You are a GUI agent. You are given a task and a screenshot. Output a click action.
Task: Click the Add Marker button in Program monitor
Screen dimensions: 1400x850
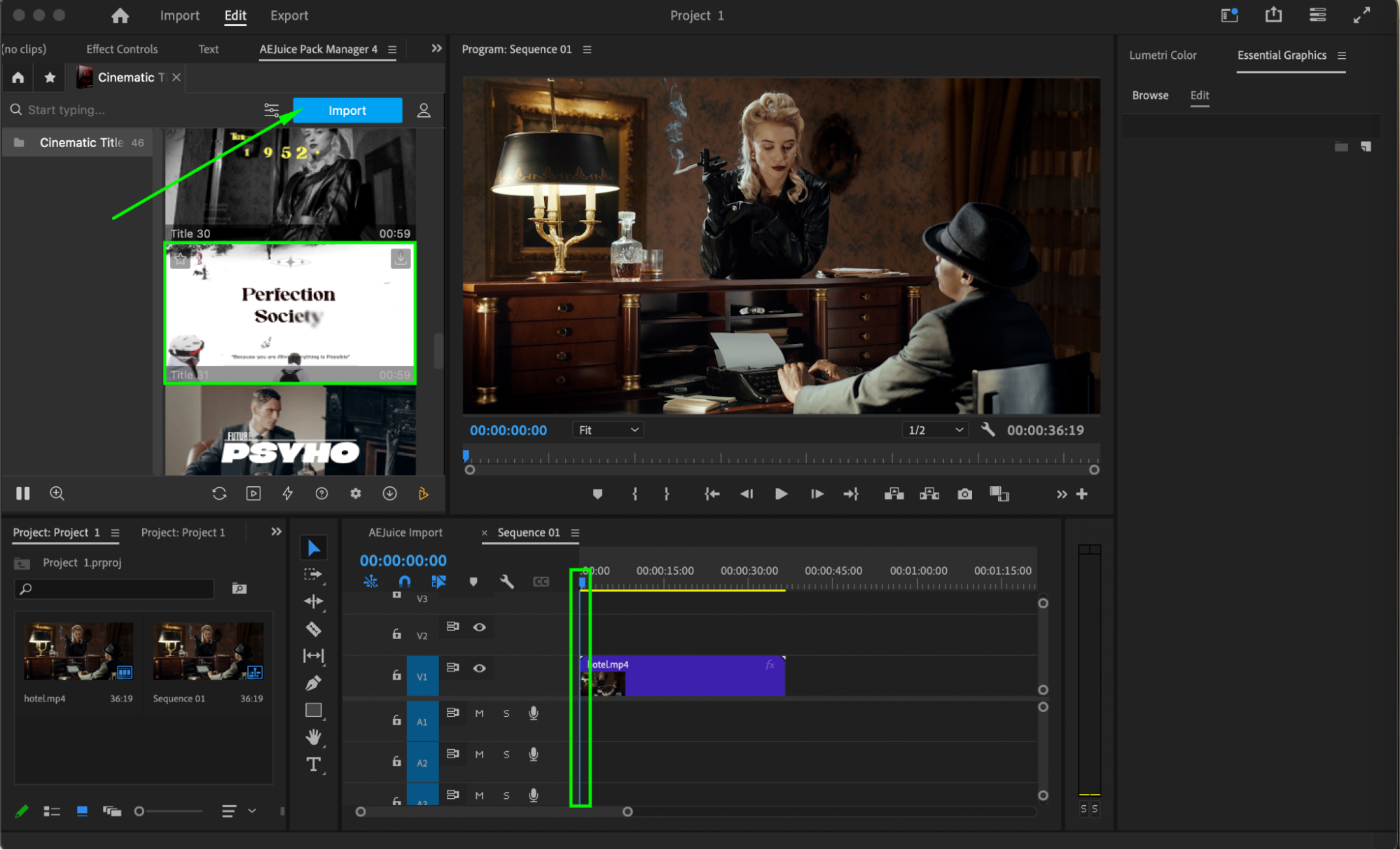tap(597, 494)
